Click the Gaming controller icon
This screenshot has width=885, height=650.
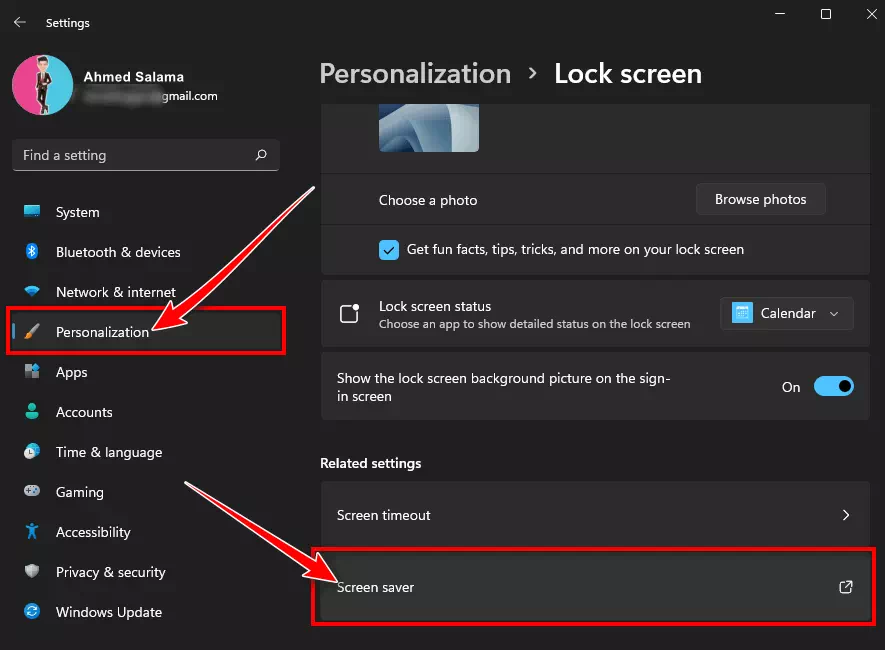point(32,491)
